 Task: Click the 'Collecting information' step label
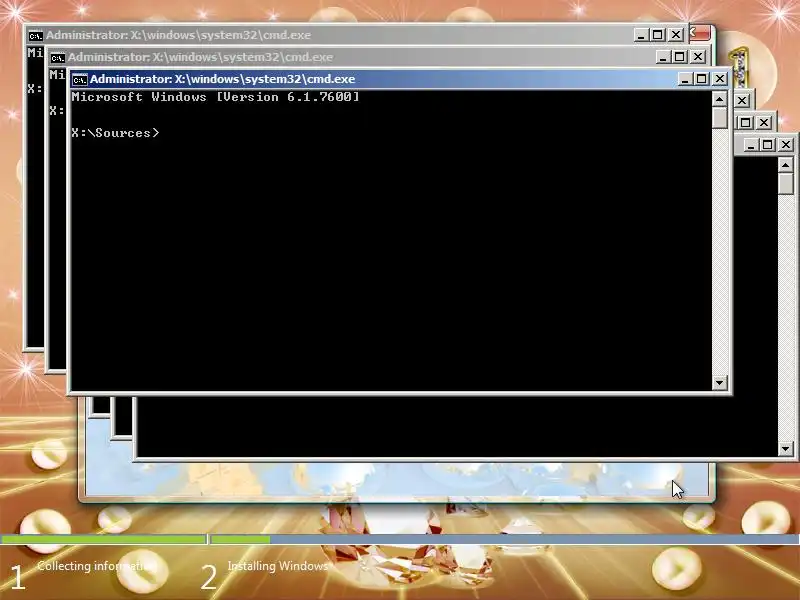[95, 566]
